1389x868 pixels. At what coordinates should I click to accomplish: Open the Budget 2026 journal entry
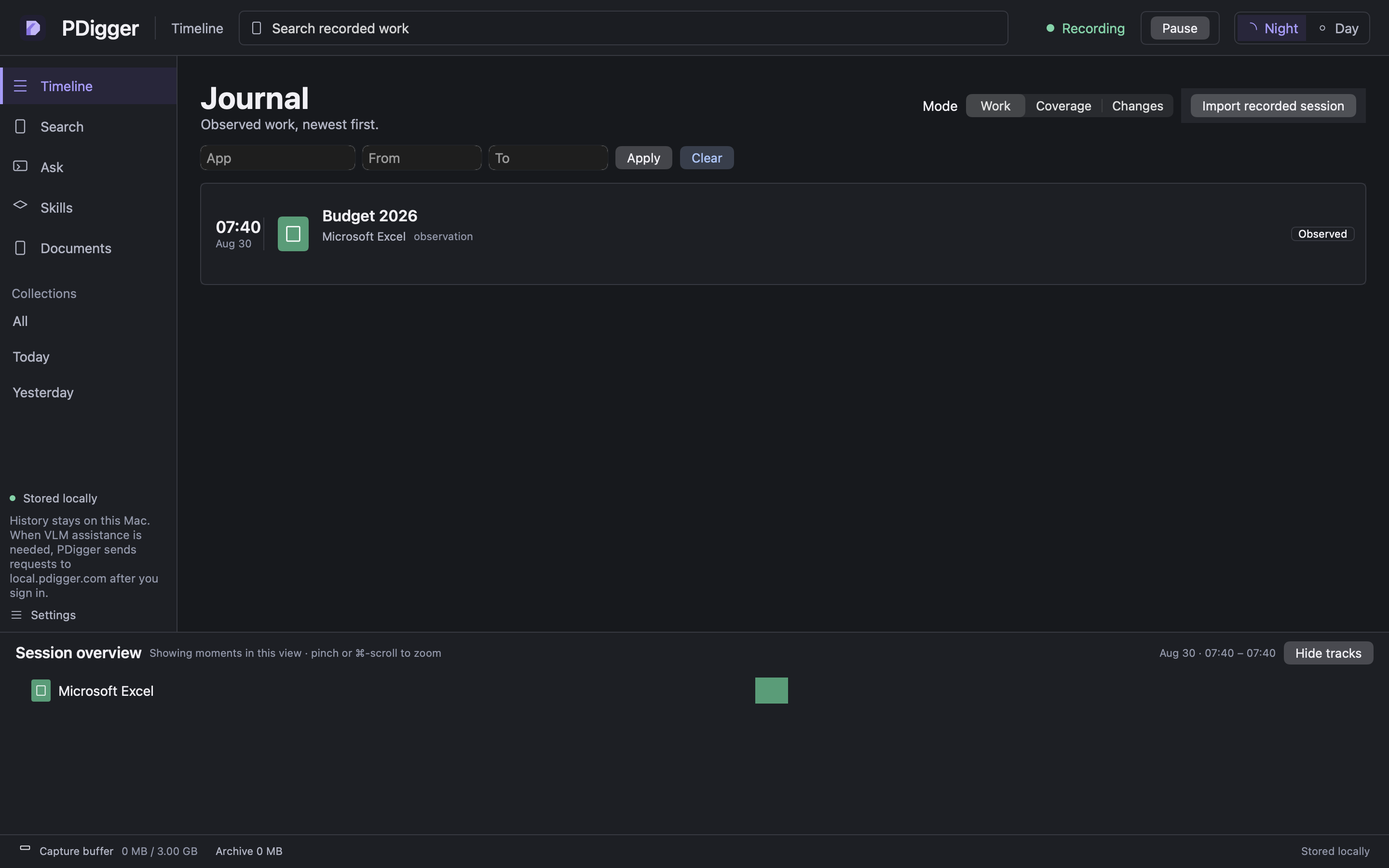pyautogui.click(x=783, y=234)
